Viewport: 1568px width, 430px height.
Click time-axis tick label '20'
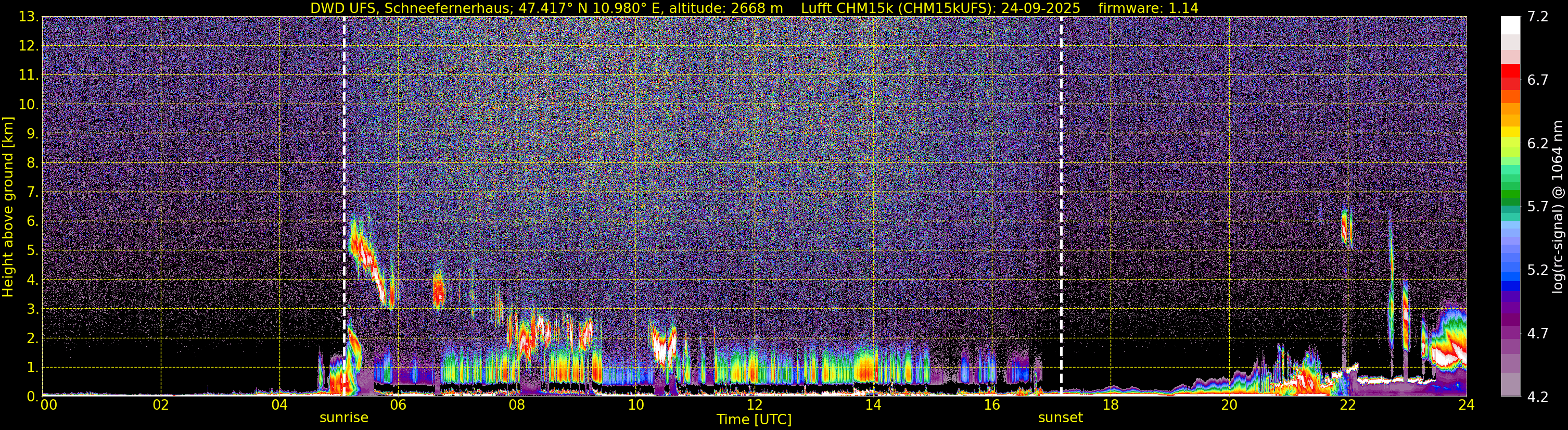click(x=1229, y=406)
